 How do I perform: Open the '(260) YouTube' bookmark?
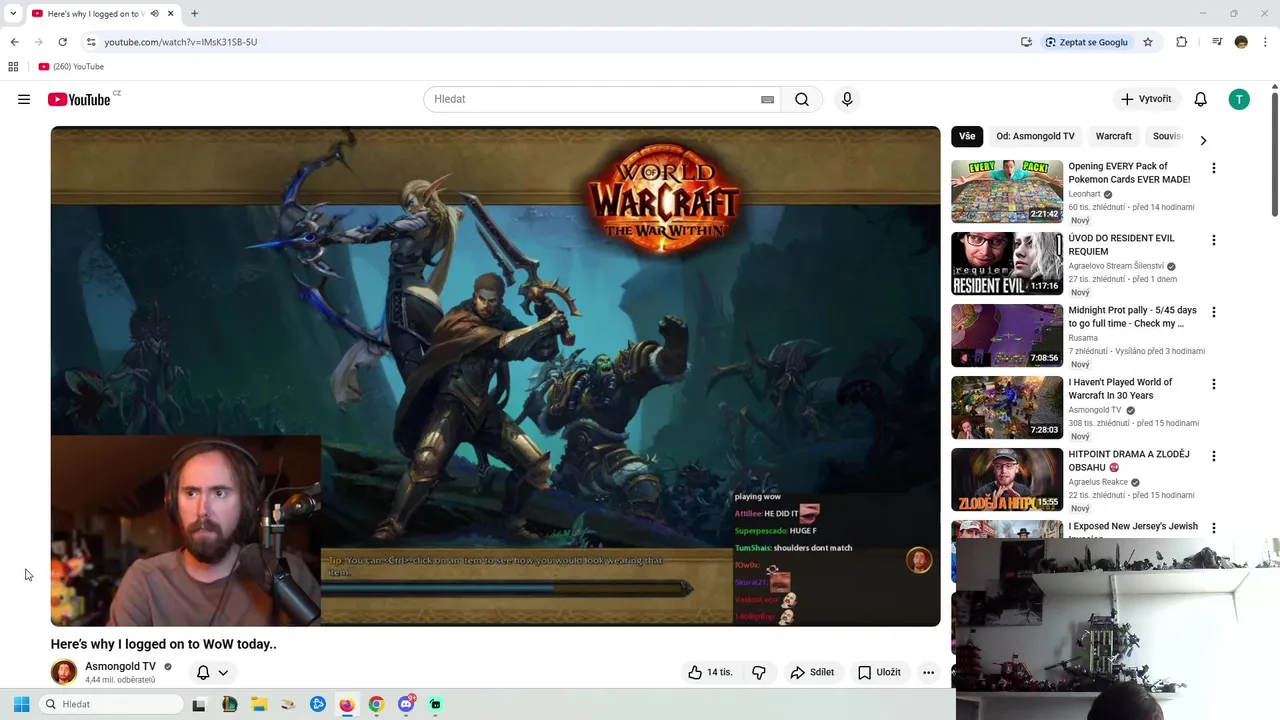[x=71, y=67]
